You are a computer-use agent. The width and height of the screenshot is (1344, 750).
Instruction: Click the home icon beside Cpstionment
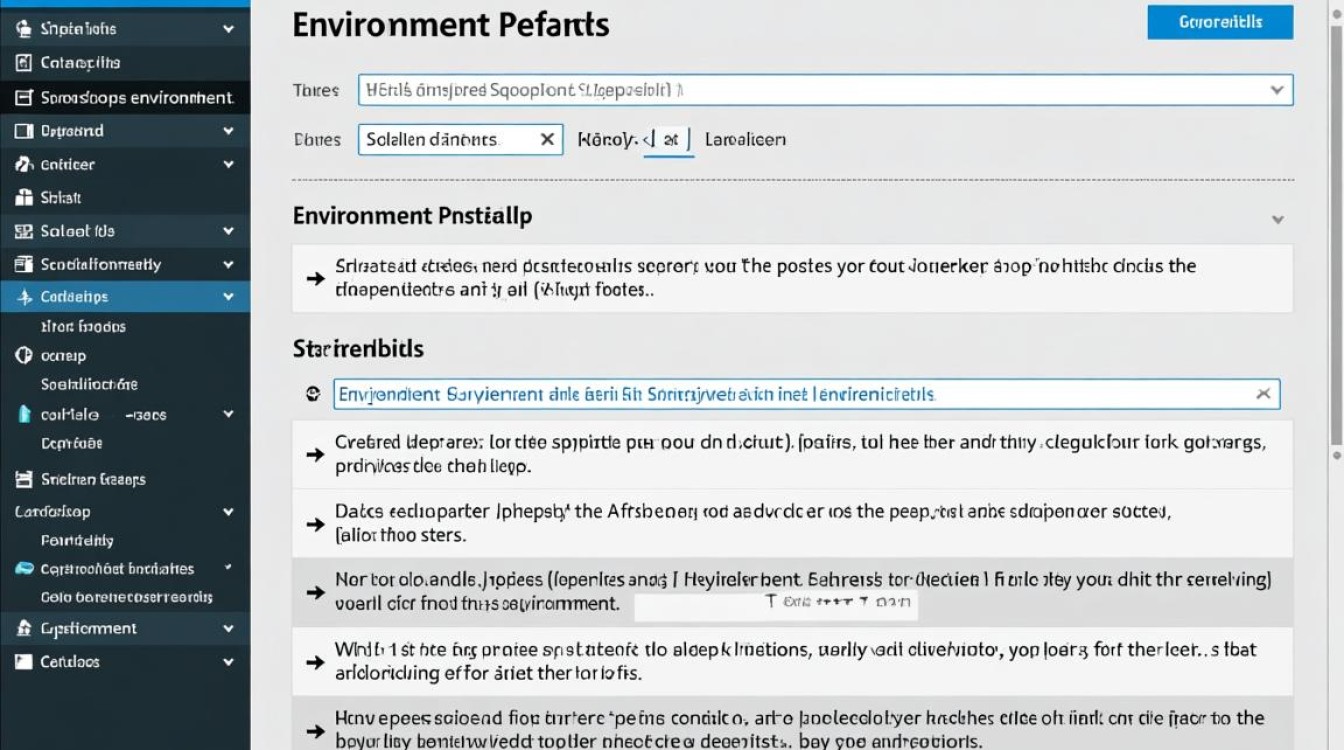click(24, 629)
